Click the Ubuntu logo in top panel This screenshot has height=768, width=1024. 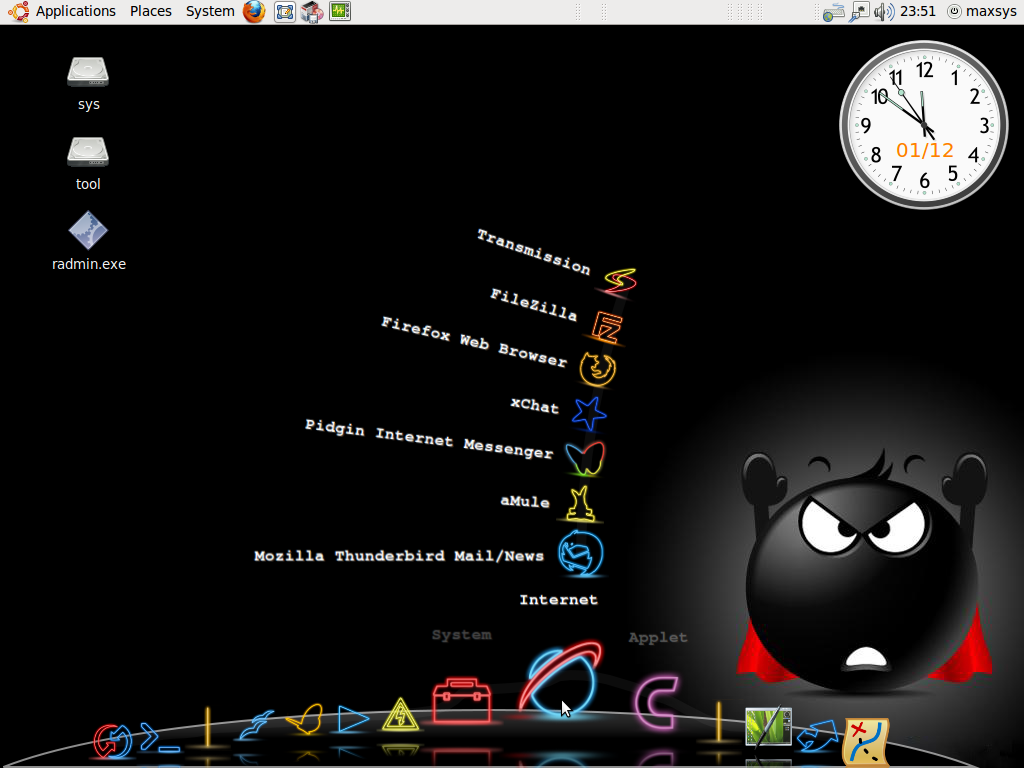point(18,12)
